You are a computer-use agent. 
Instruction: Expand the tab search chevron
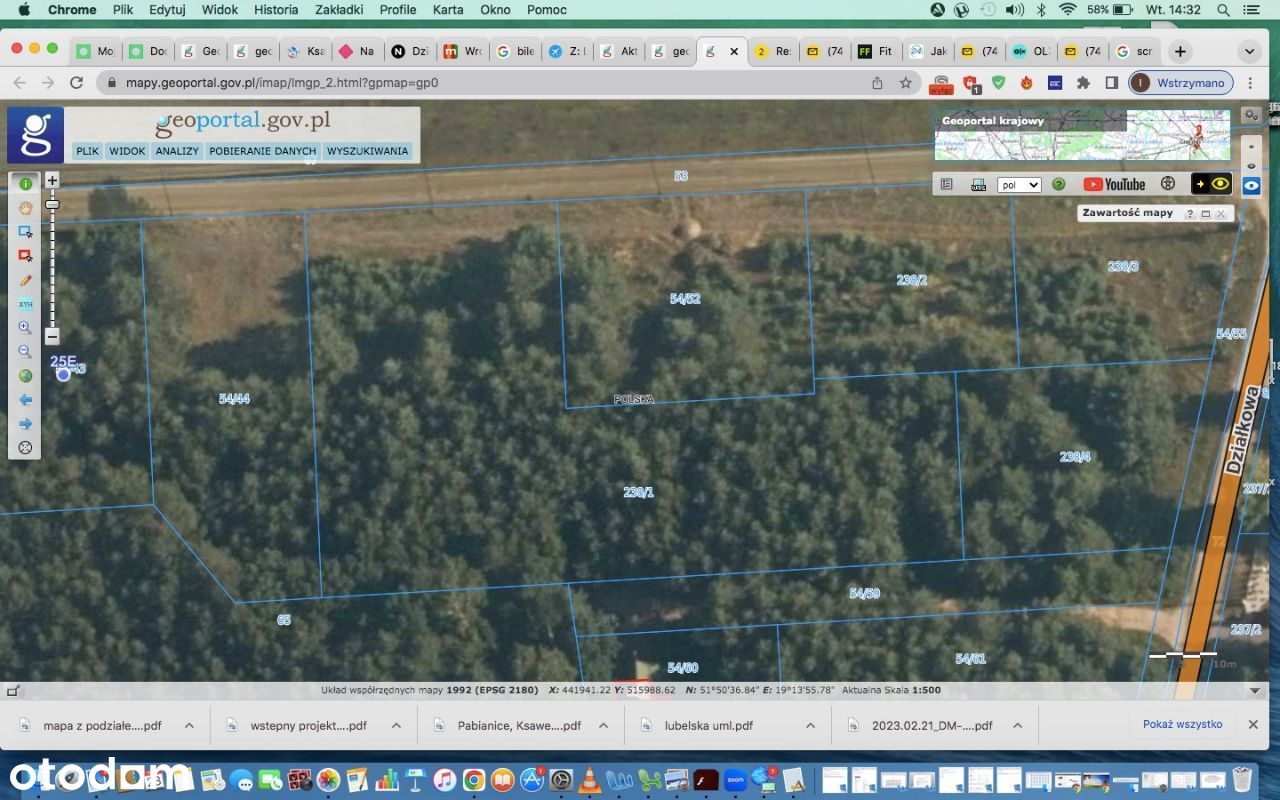point(1249,51)
